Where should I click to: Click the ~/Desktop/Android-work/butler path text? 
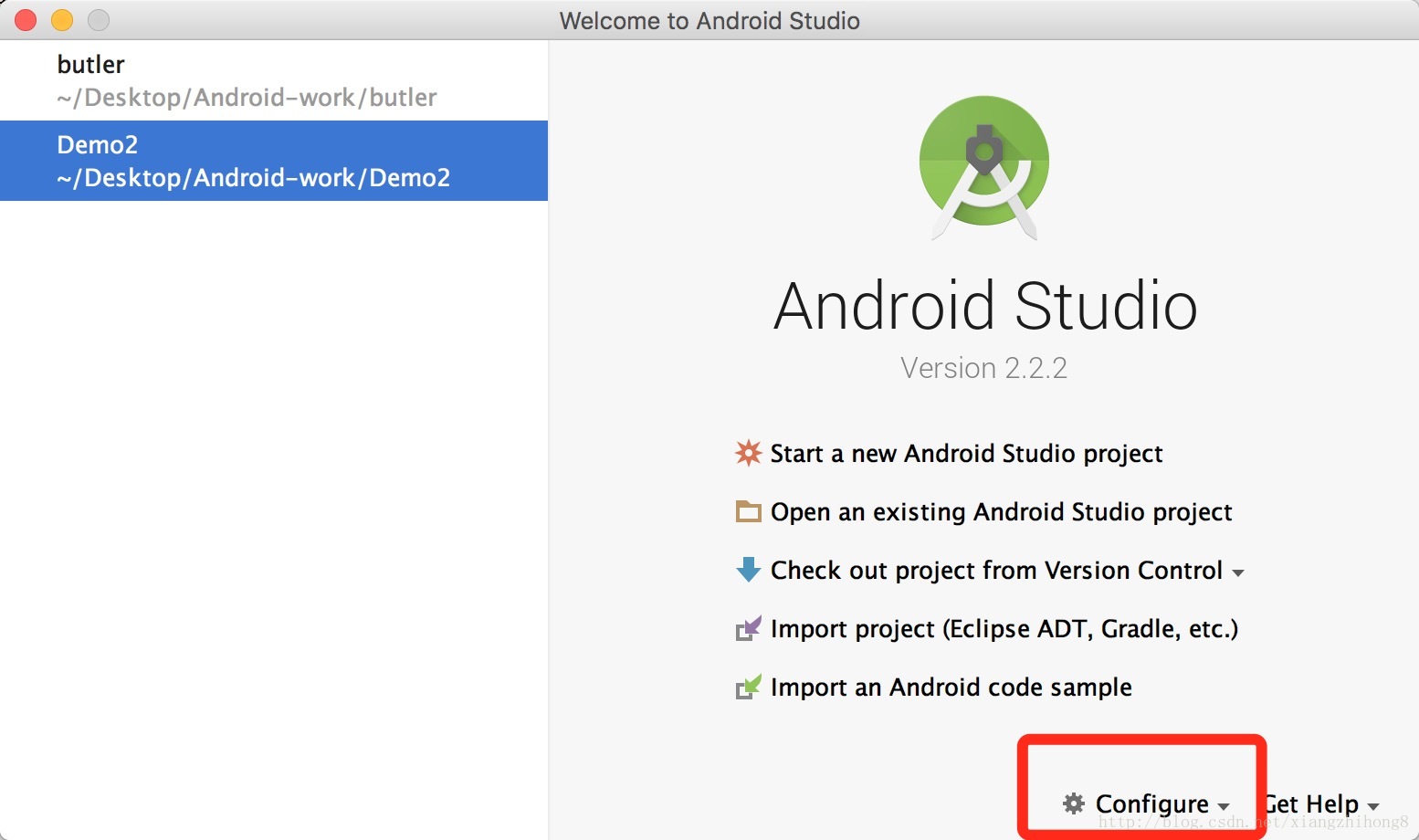coord(247,98)
